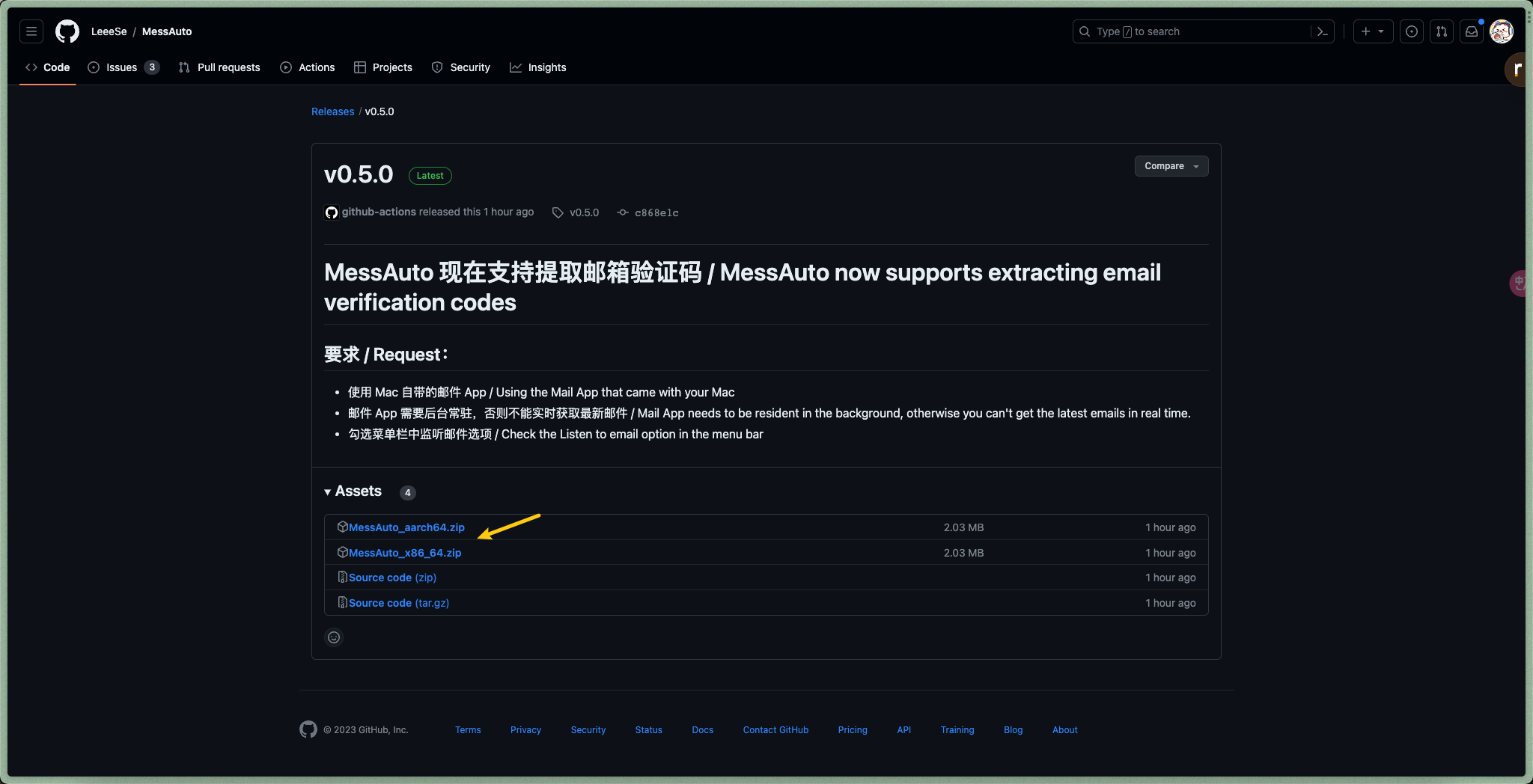
Task: Open the Compare dropdown
Action: tap(1171, 166)
